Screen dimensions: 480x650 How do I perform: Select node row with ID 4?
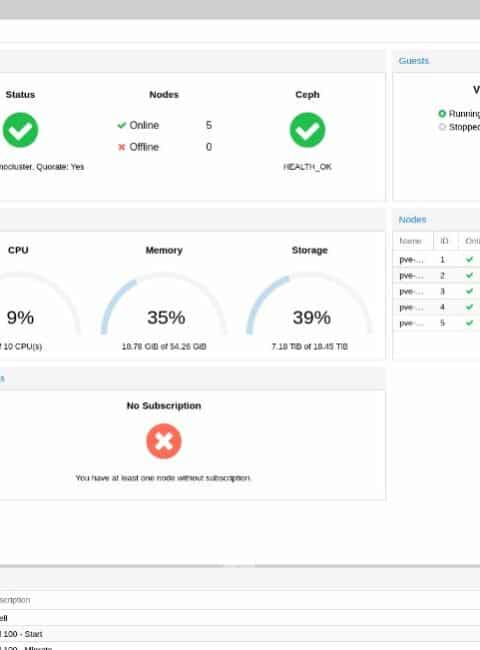(436, 307)
